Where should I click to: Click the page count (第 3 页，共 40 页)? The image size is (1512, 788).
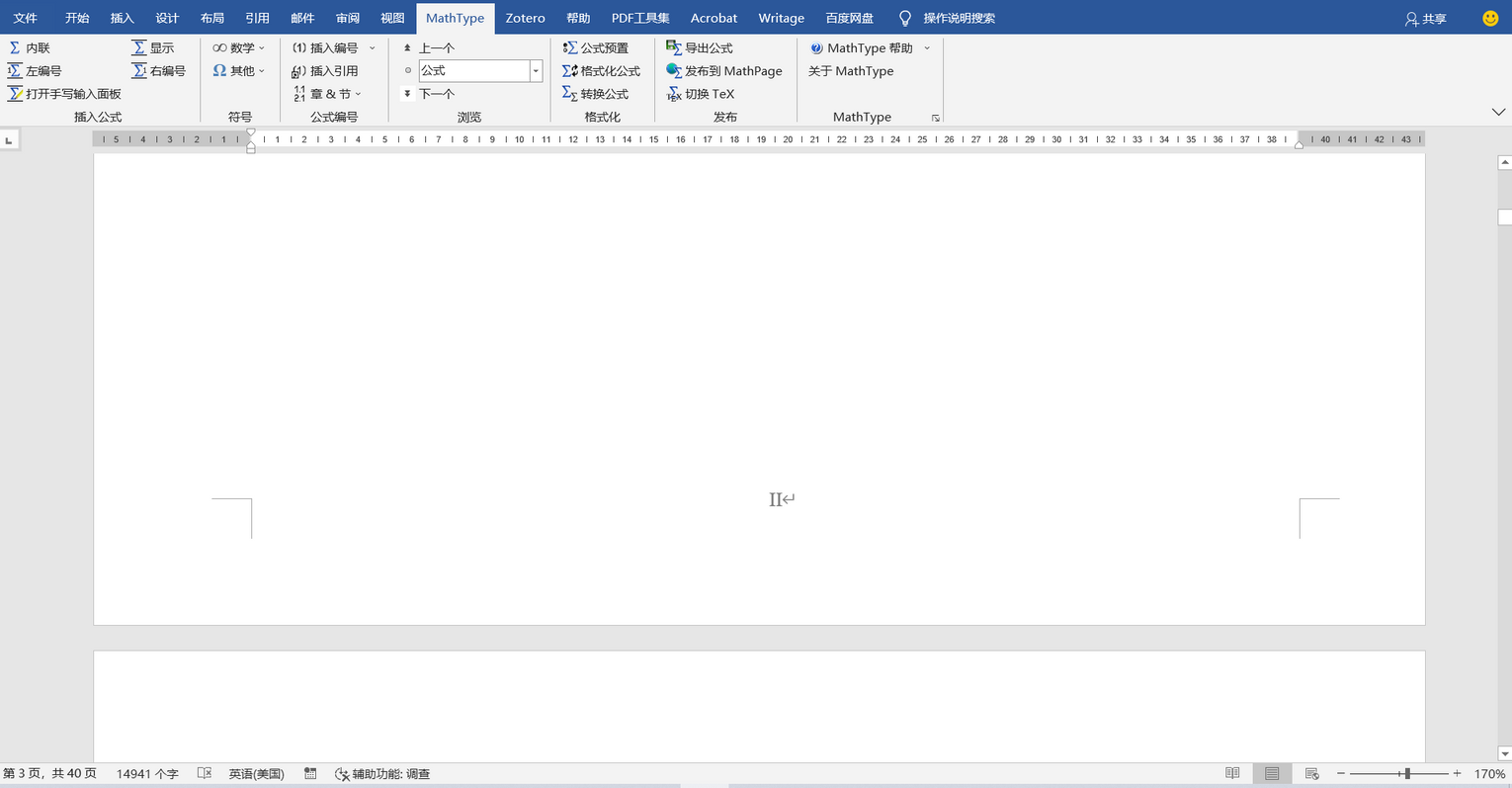[49, 773]
